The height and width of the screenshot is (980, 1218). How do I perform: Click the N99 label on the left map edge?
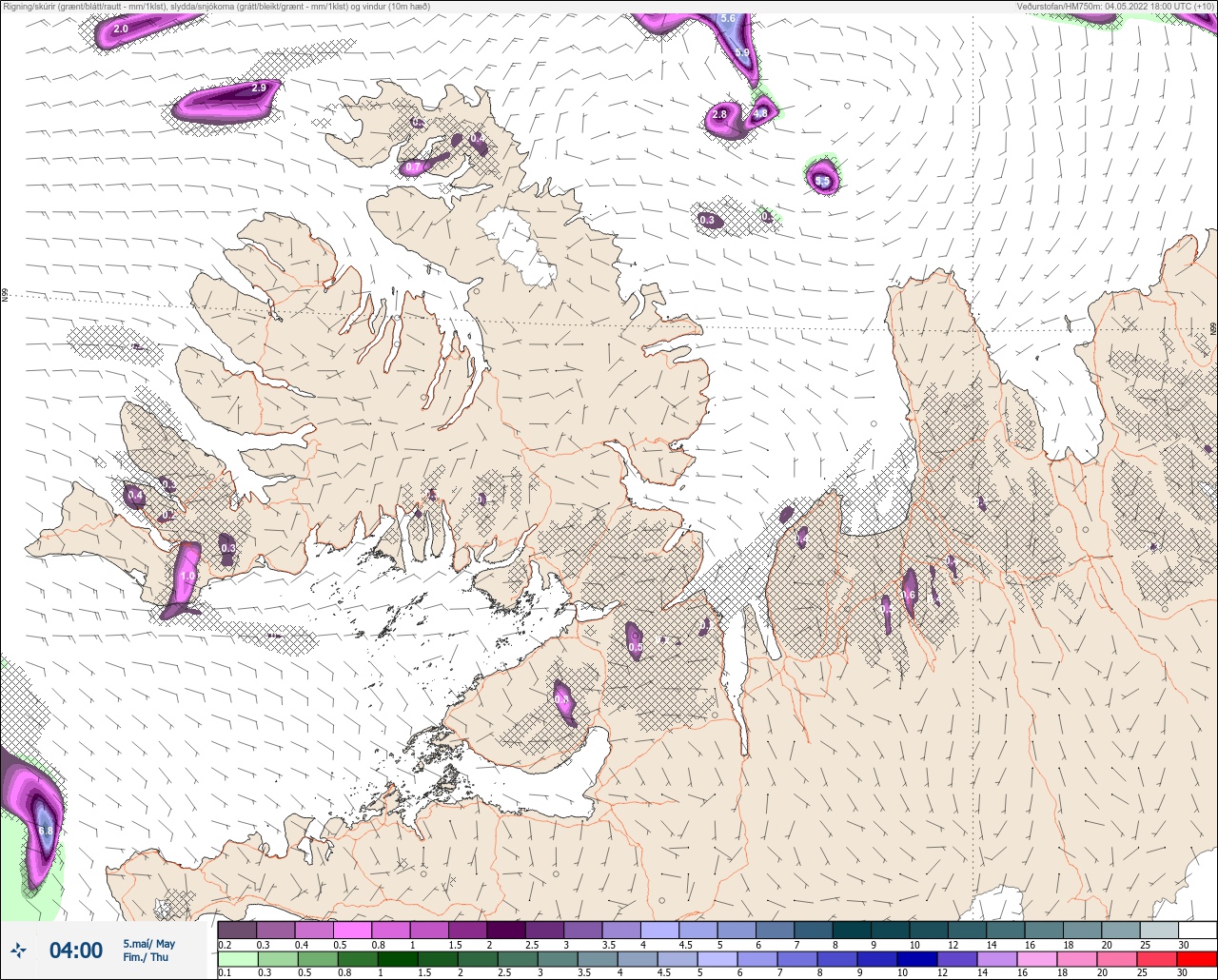pyautogui.click(x=5, y=296)
